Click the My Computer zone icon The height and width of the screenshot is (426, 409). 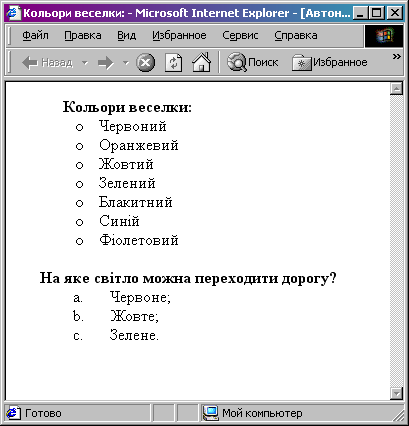coord(211,413)
